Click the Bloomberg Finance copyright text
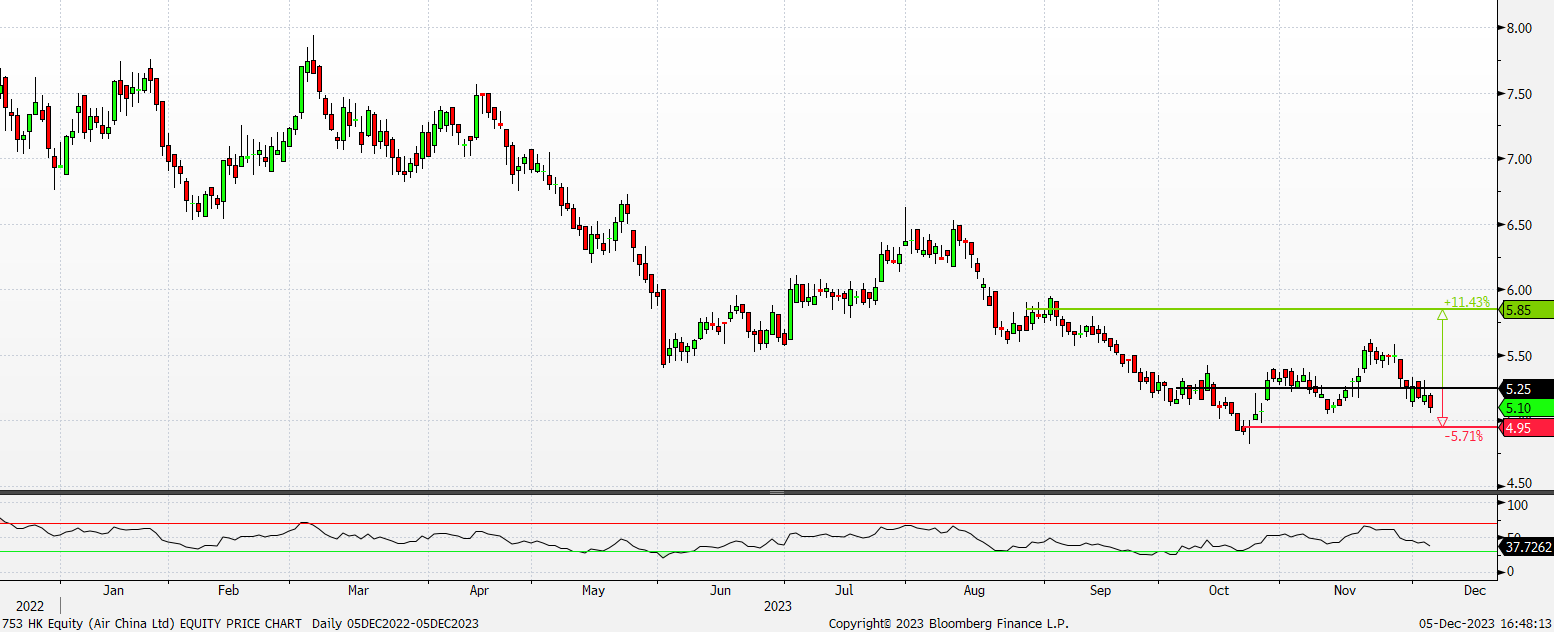 coord(948,623)
